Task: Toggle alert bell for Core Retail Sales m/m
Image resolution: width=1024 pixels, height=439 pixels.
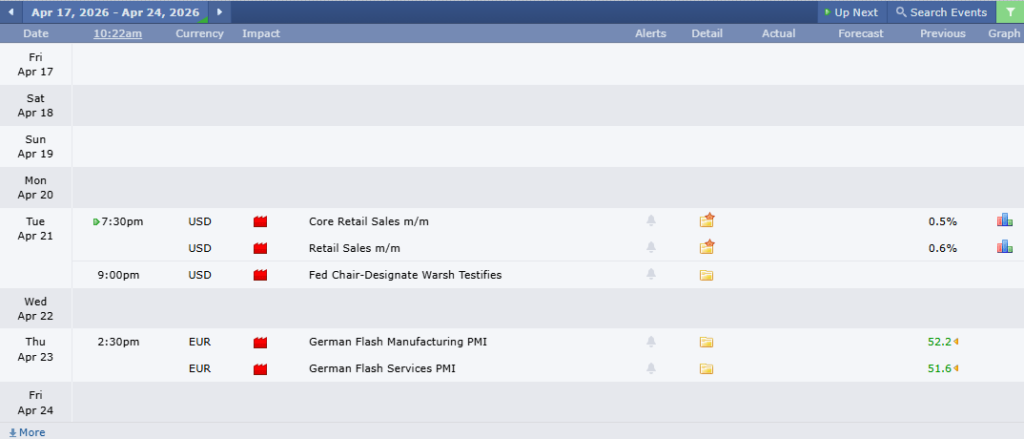Action: [x=651, y=221]
